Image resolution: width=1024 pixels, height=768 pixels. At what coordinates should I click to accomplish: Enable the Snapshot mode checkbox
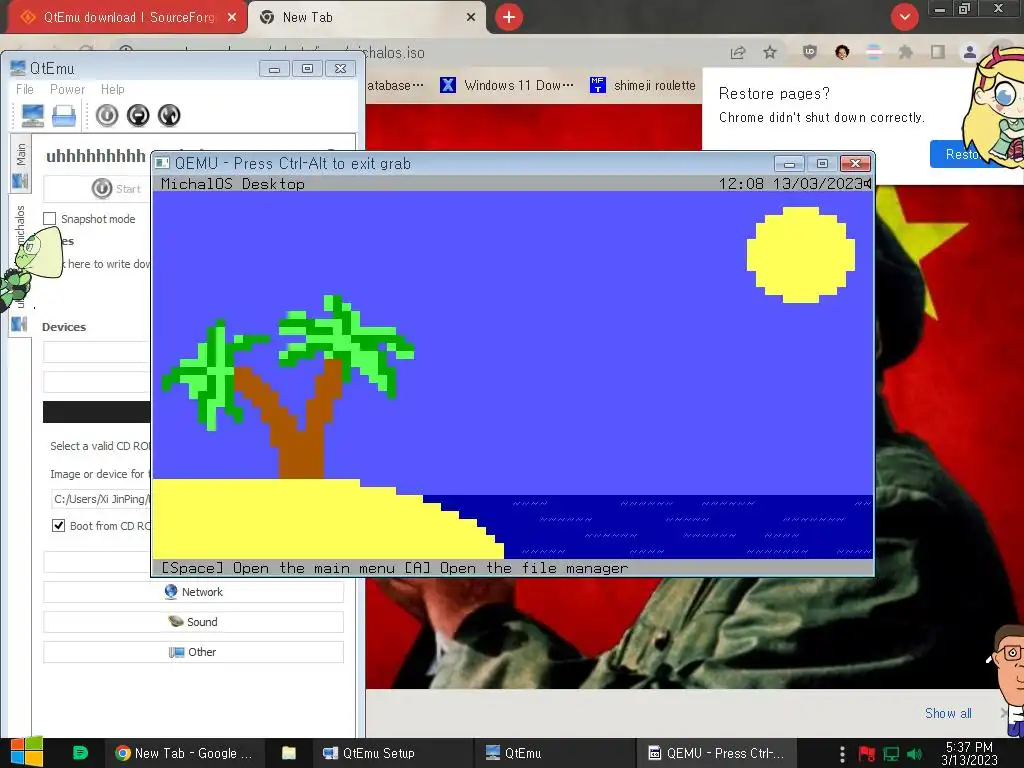(50, 219)
